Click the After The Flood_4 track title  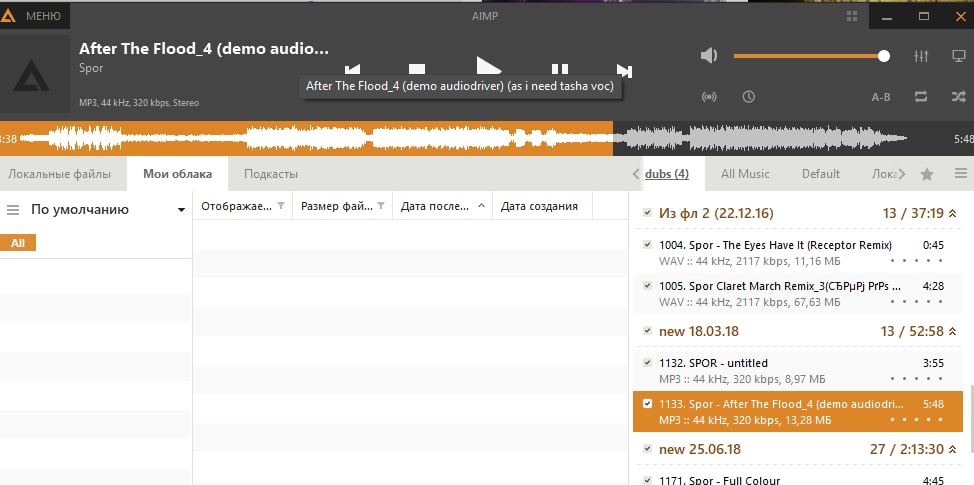(204, 48)
